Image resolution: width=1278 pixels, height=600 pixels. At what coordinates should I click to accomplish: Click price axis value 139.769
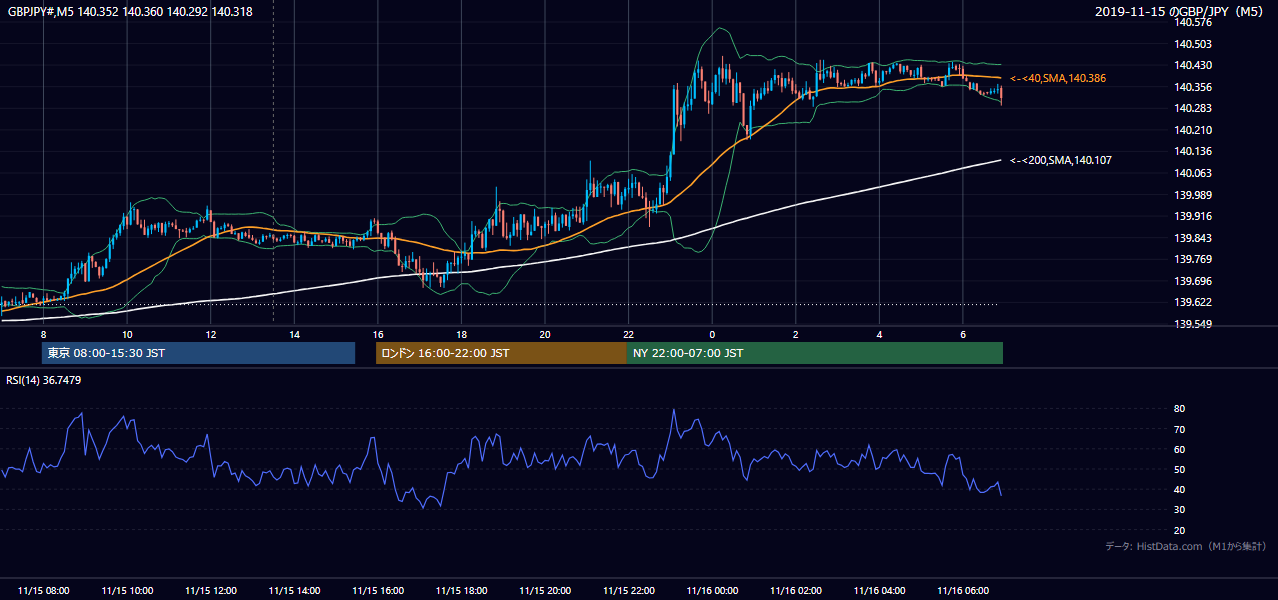[1193, 259]
